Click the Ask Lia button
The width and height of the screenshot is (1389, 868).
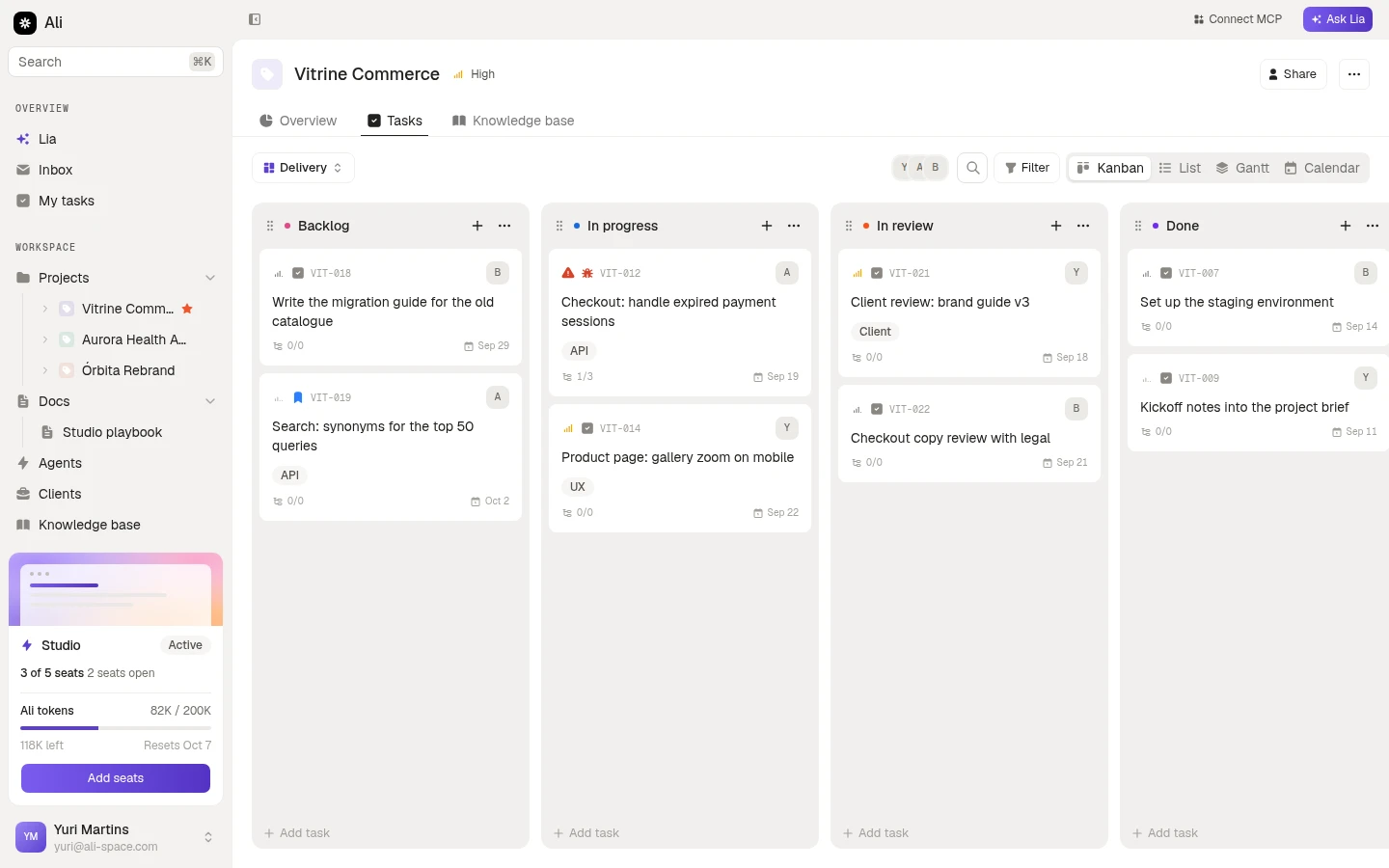[x=1338, y=19]
